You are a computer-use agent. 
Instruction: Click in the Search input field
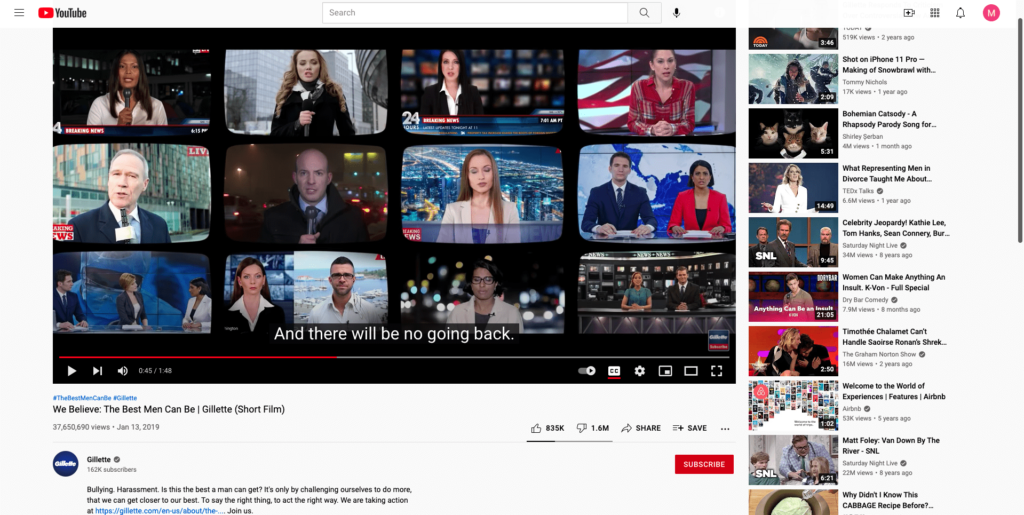475,13
